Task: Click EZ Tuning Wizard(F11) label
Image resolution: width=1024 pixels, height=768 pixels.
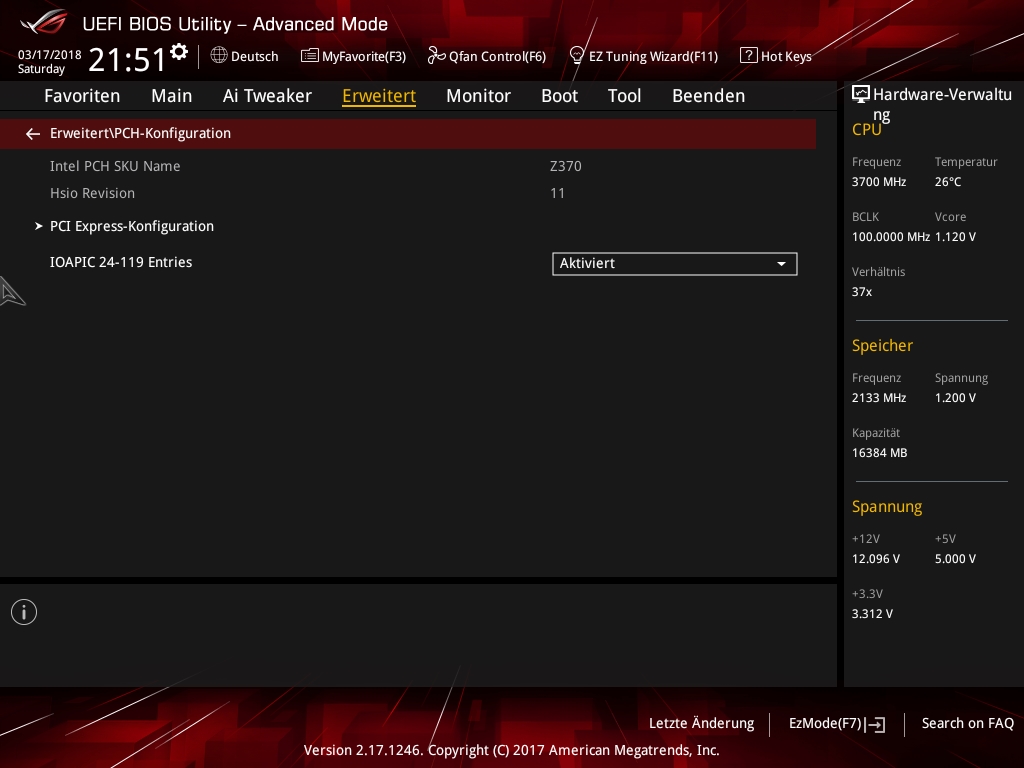Action: coord(654,56)
